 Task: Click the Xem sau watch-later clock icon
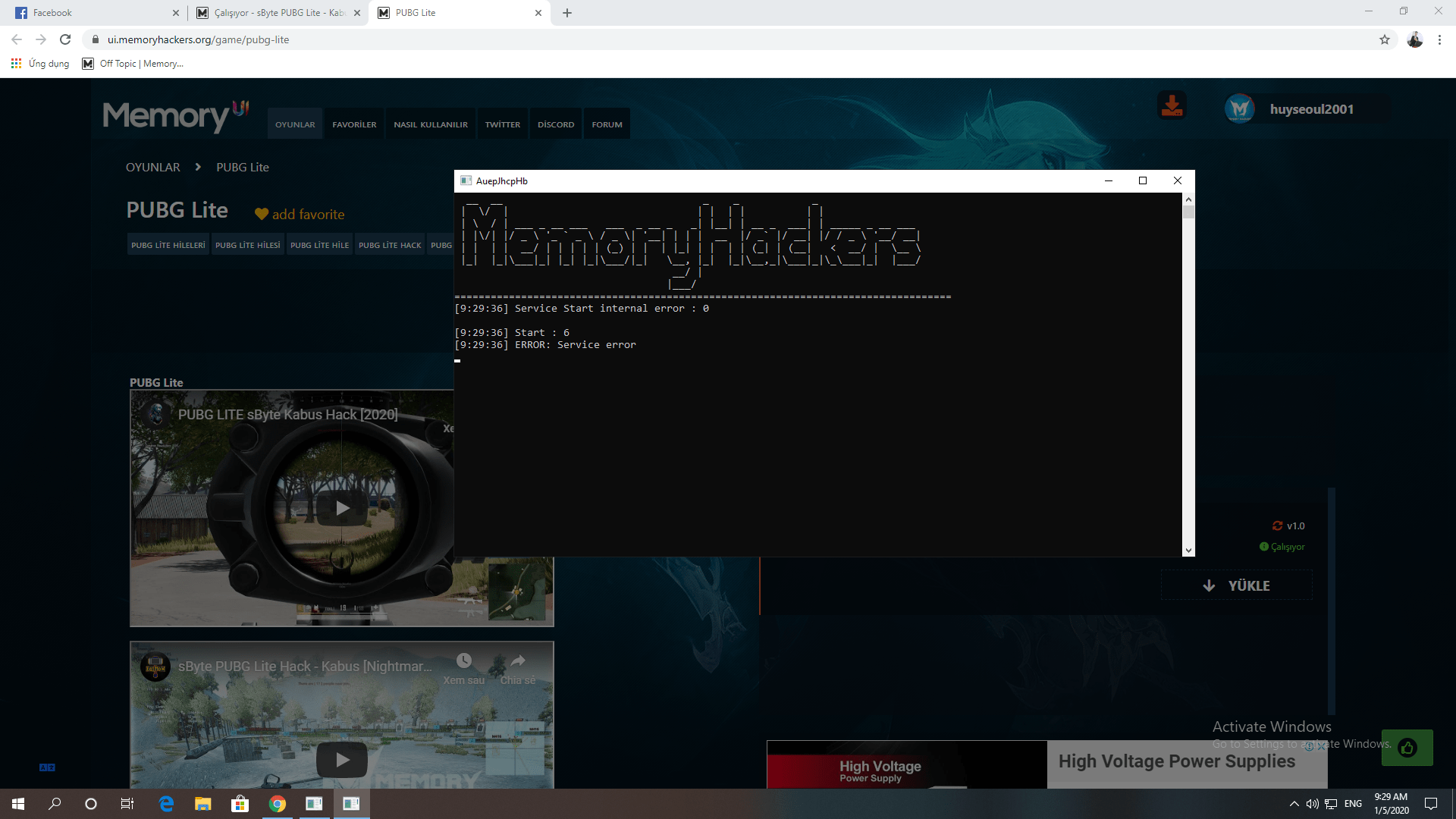coord(464,661)
